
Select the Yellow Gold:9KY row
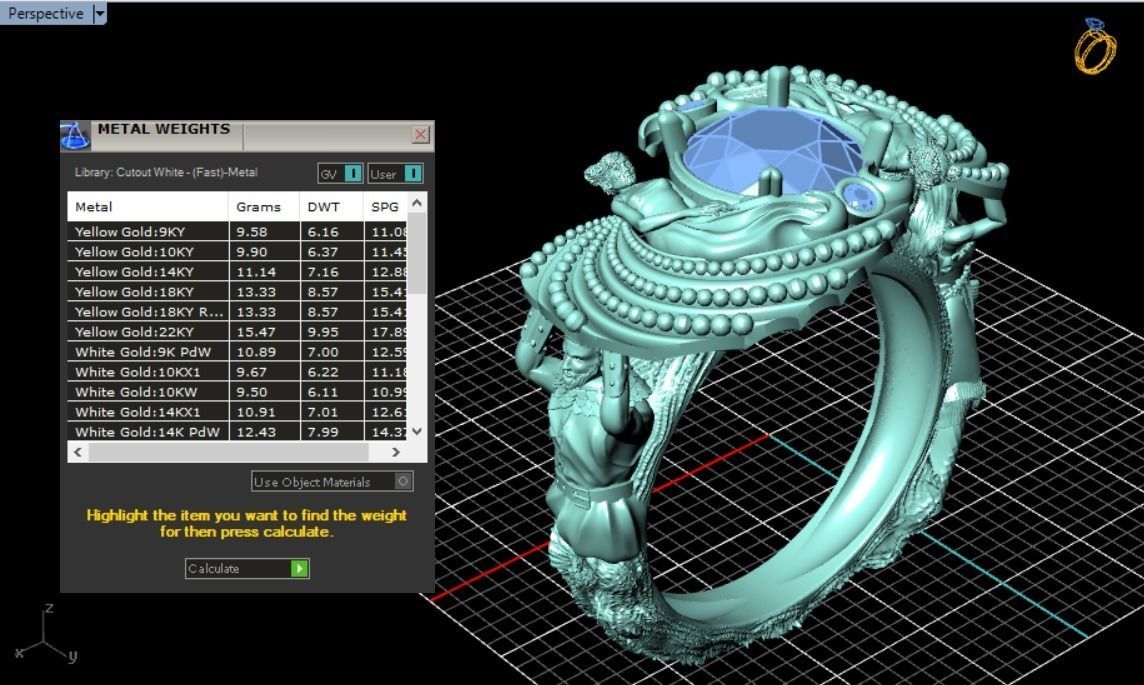tap(237, 231)
